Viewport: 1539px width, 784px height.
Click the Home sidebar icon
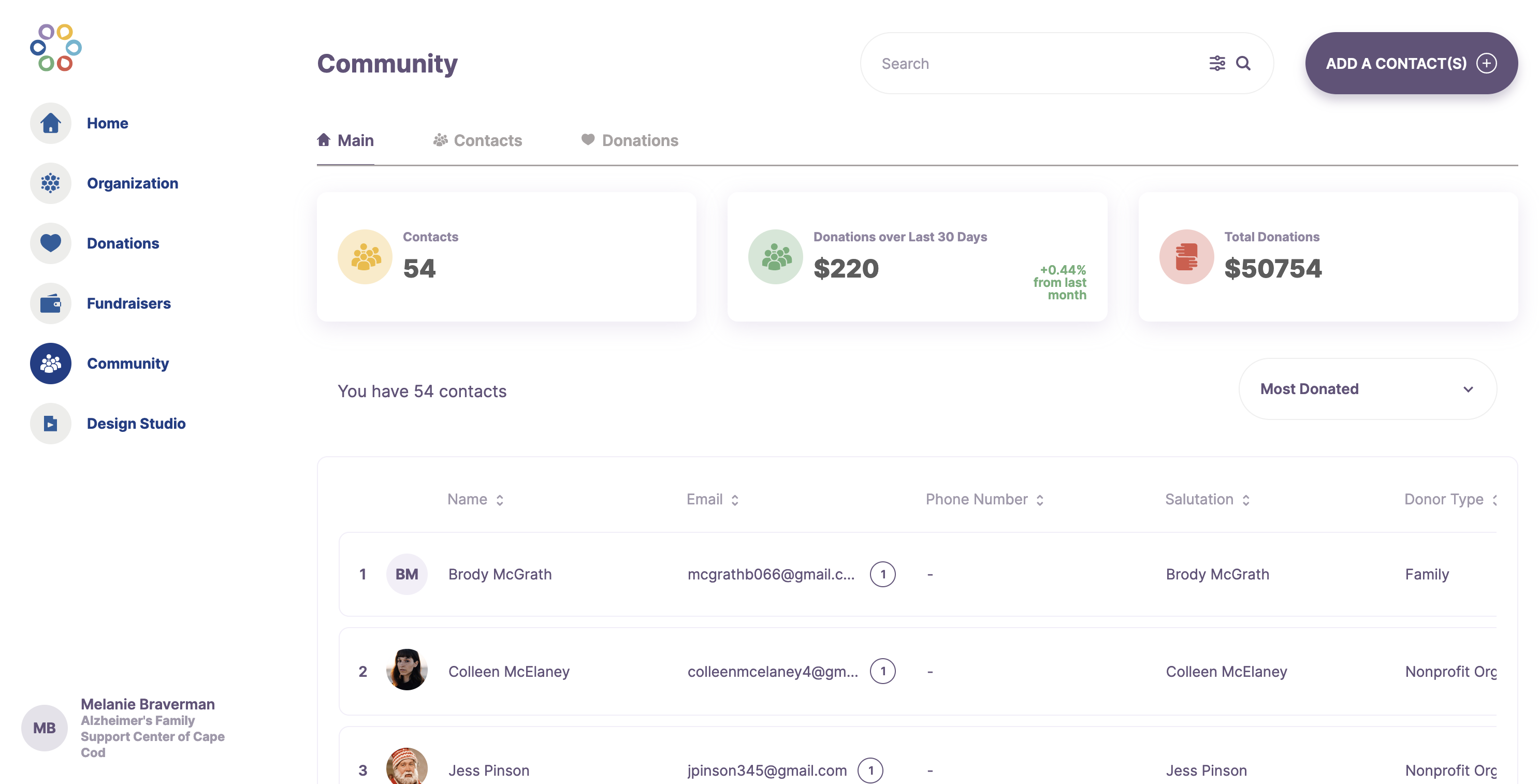[x=50, y=123]
